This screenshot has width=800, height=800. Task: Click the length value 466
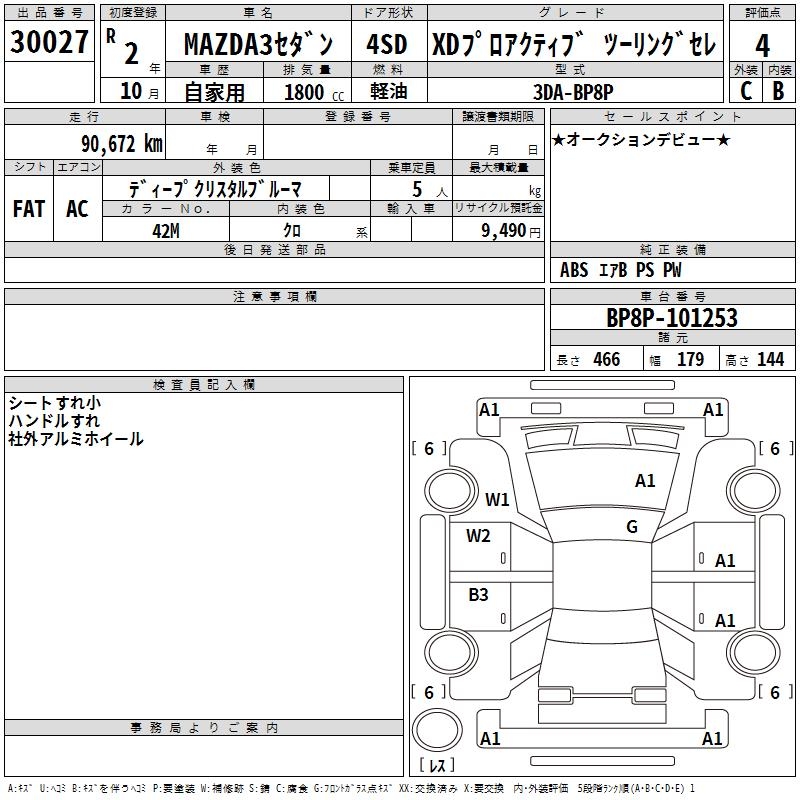pyautogui.click(x=607, y=360)
